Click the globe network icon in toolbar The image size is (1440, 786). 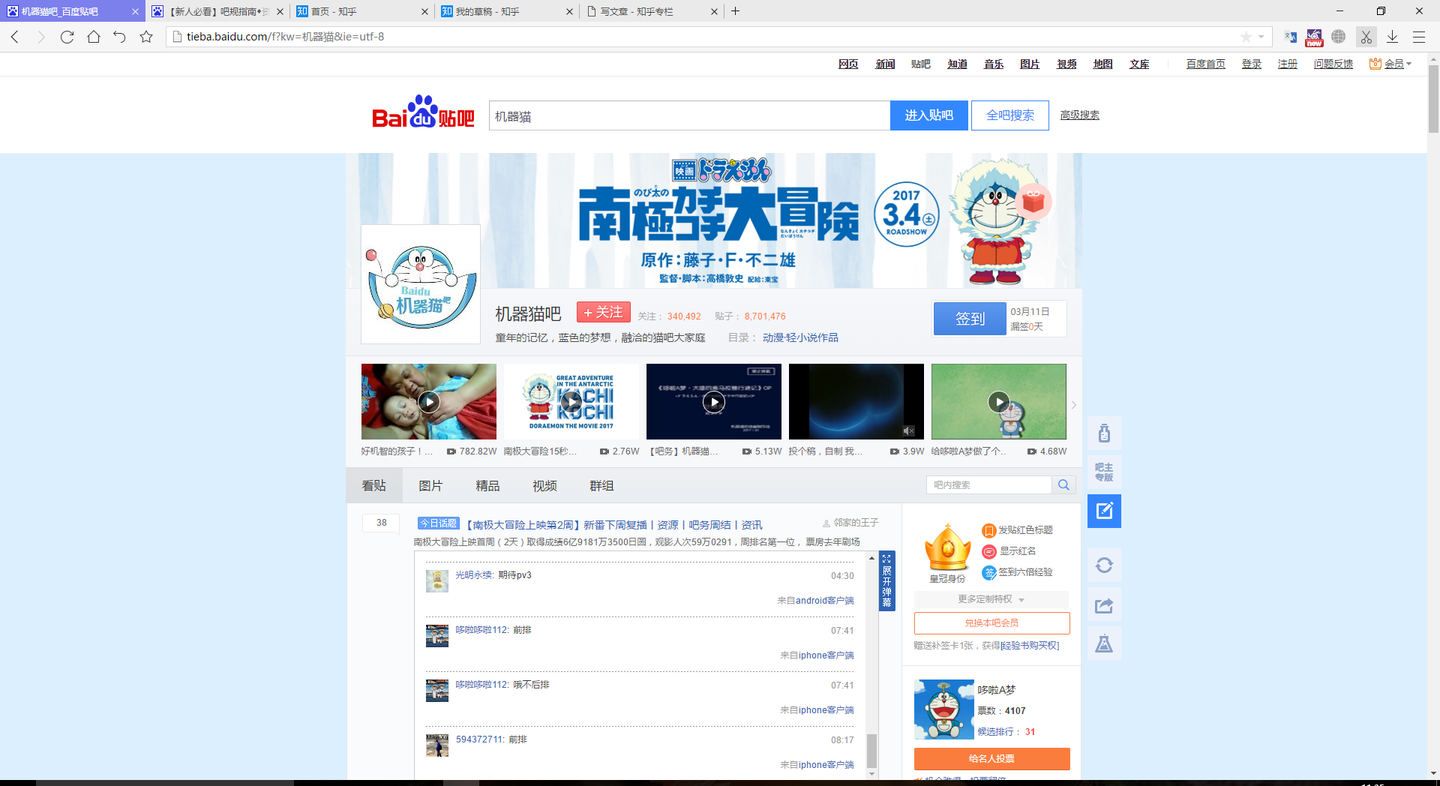click(x=1339, y=37)
